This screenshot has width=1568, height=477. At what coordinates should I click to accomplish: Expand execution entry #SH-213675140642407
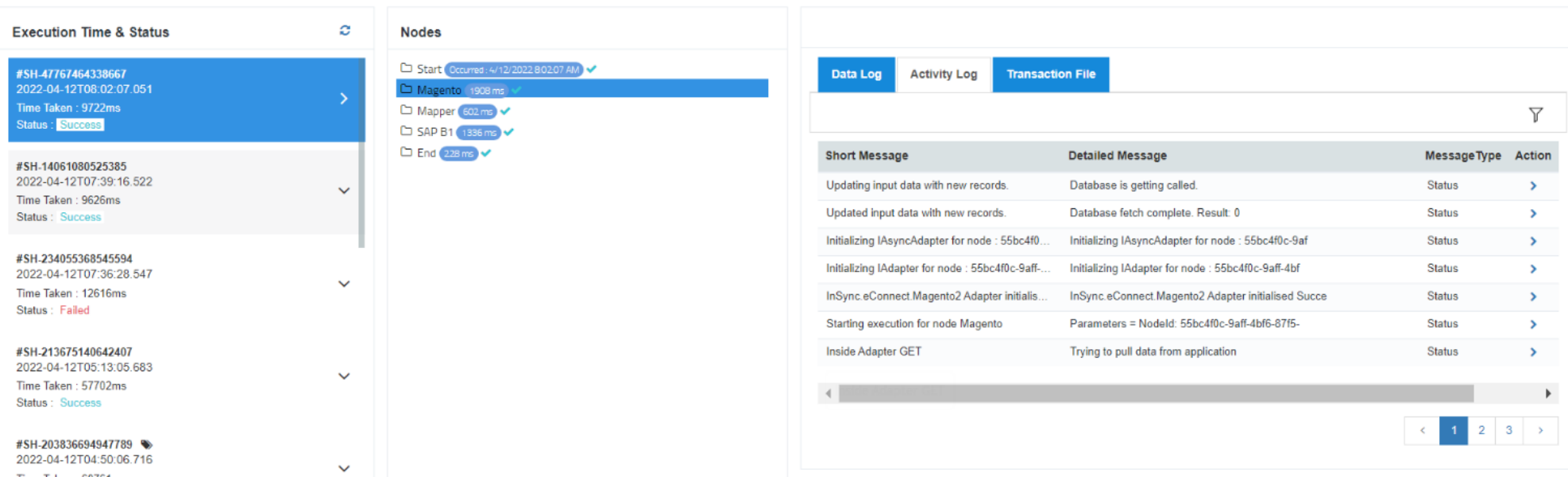click(344, 376)
